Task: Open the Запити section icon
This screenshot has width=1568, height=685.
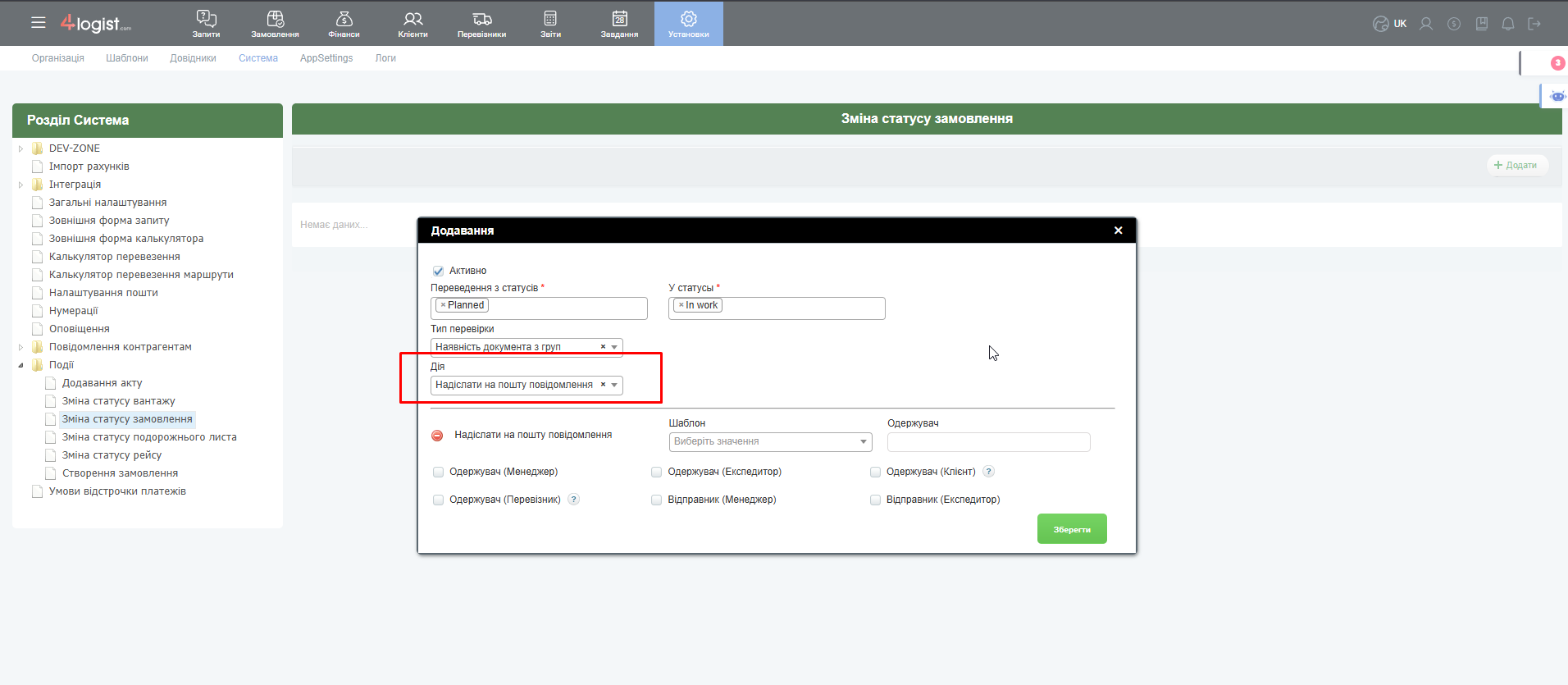Action: [x=206, y=23]
